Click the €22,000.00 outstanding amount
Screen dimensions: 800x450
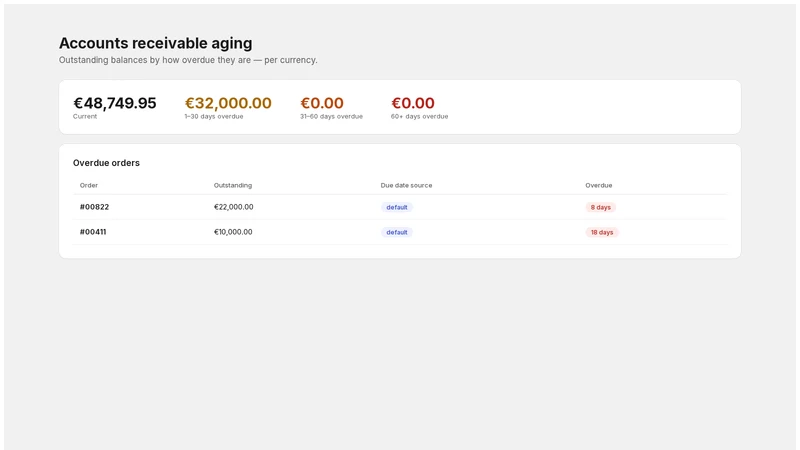pyautogui.click(x=234, y=207)
